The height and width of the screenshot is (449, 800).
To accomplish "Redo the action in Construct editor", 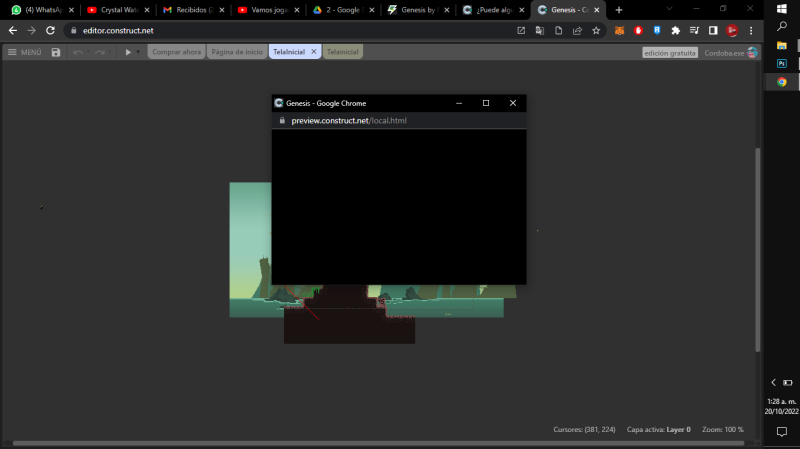I will tap(100, 52).
